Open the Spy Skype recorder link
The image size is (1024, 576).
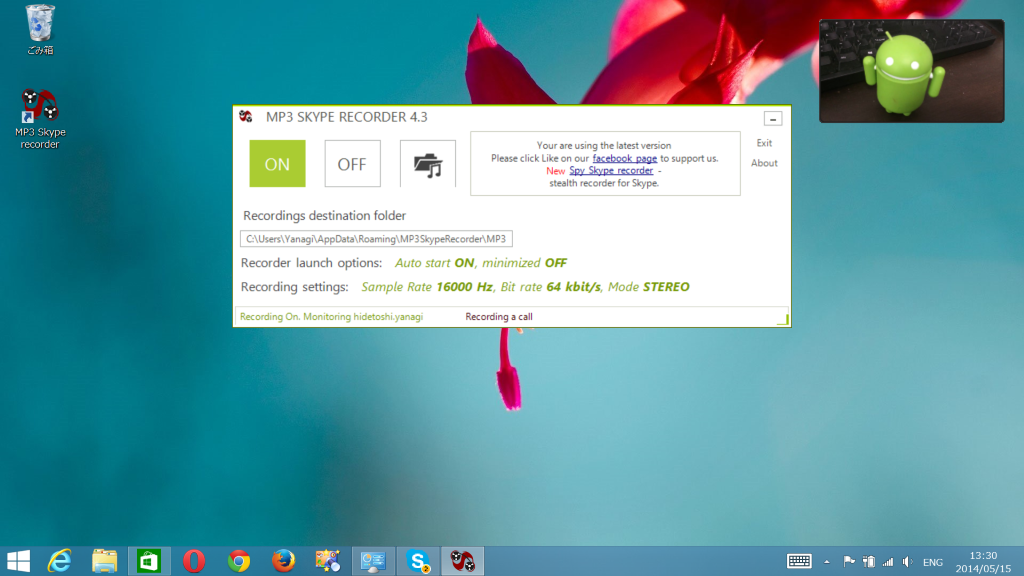coord(611,170)
